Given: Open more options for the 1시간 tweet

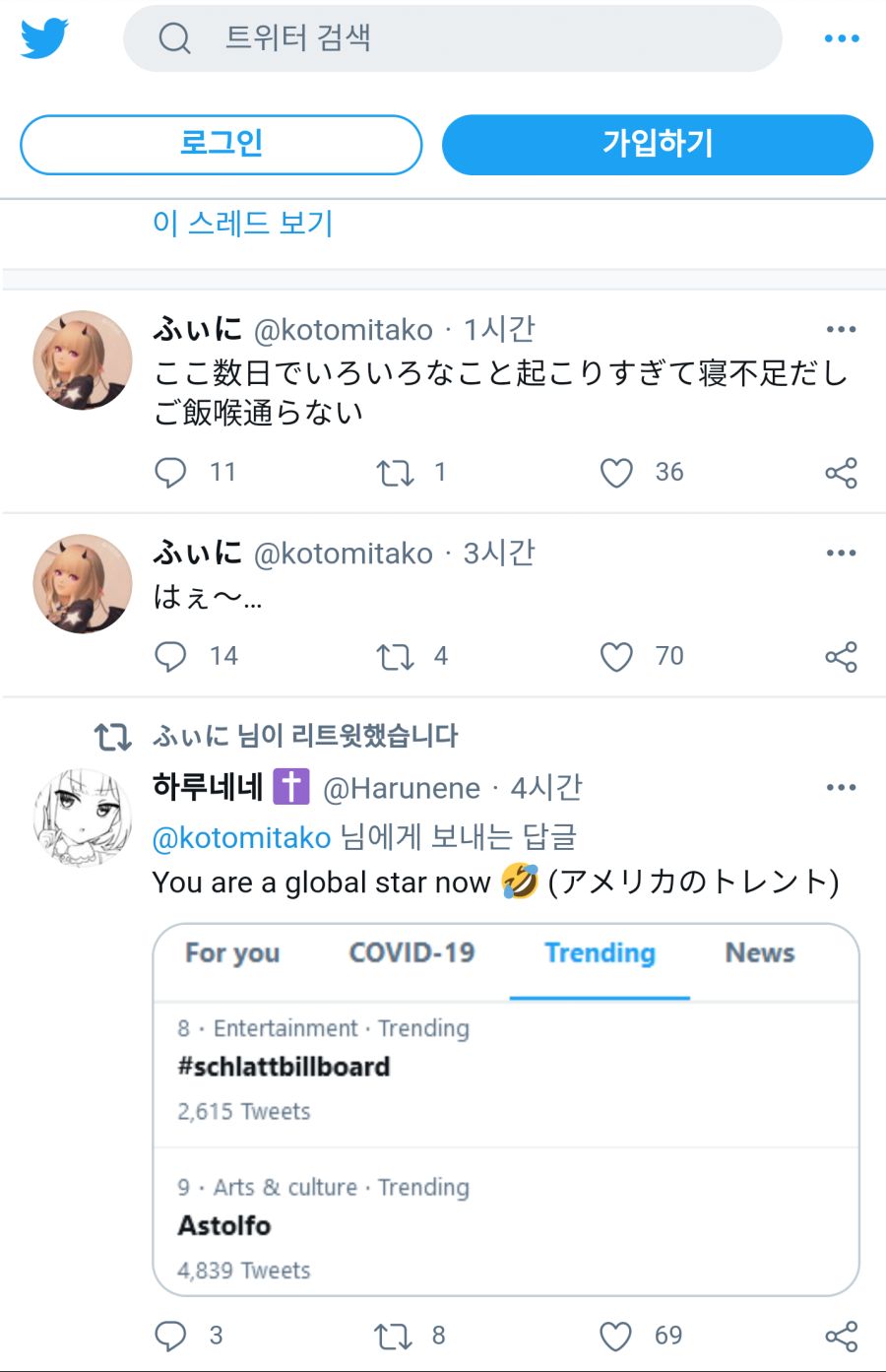Looking at the screenshot, I should tap(841, 329).
